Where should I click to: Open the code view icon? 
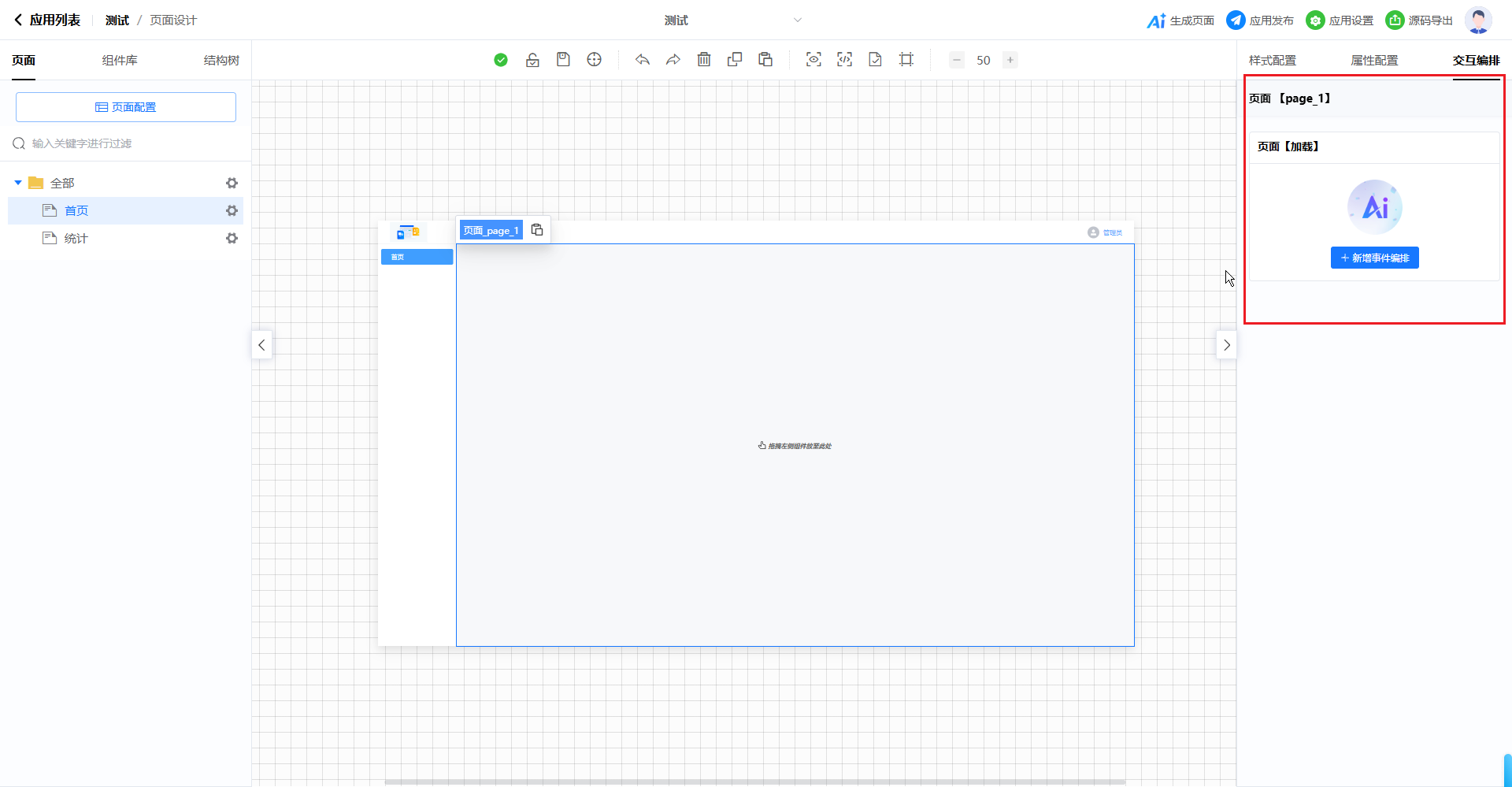pyautogui.click(x=844, y=60)
